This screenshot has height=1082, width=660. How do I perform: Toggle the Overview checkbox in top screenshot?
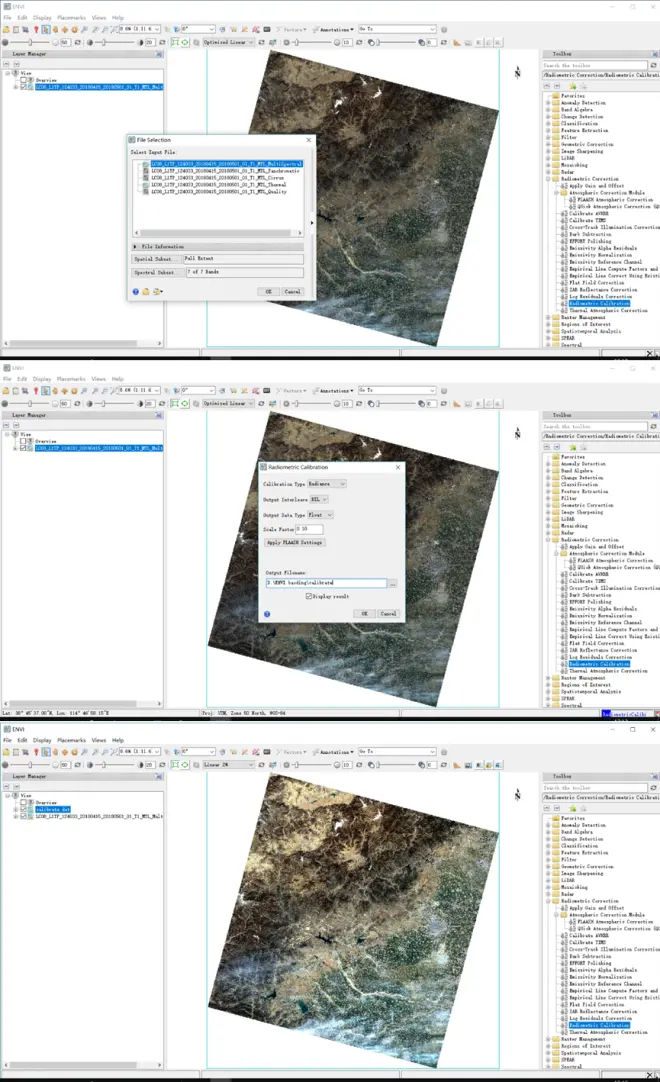(23, 80)
